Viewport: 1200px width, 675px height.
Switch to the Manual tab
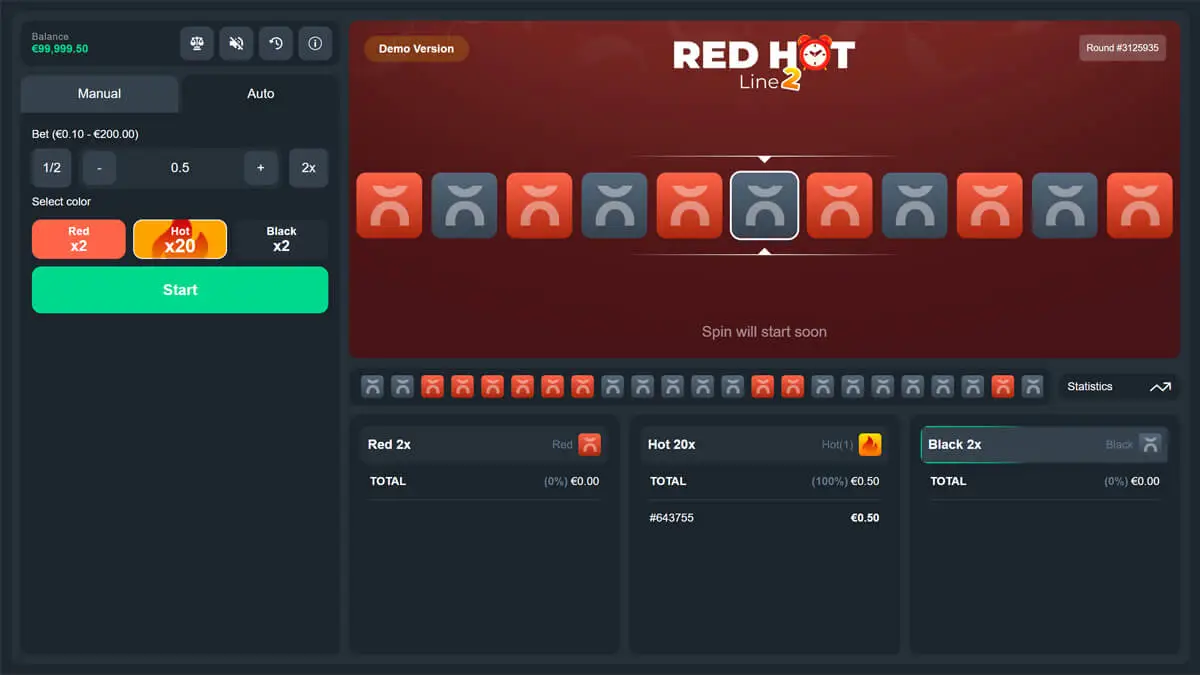click(x=99, y=93)
